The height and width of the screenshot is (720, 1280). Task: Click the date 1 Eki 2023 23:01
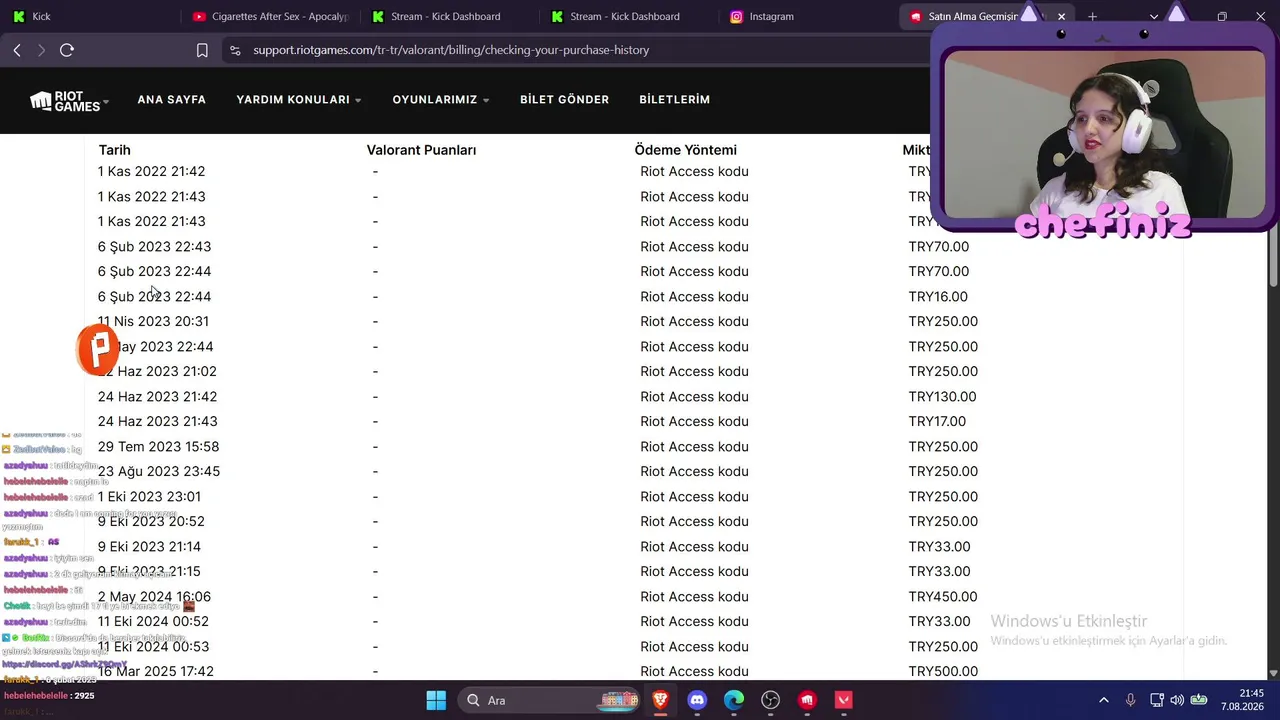(149, 496)
